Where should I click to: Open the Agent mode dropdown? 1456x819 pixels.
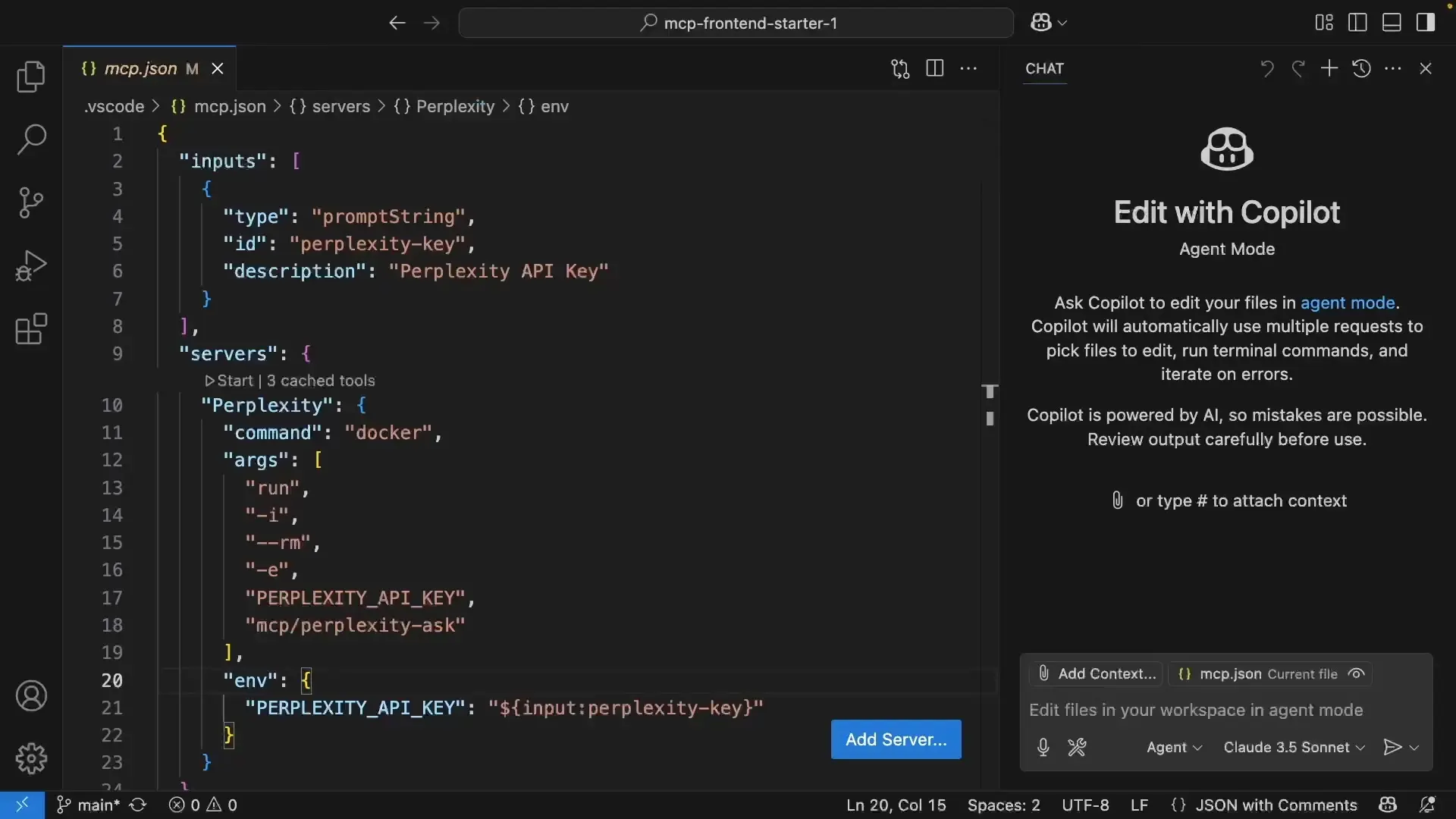tap(1174, 748)
